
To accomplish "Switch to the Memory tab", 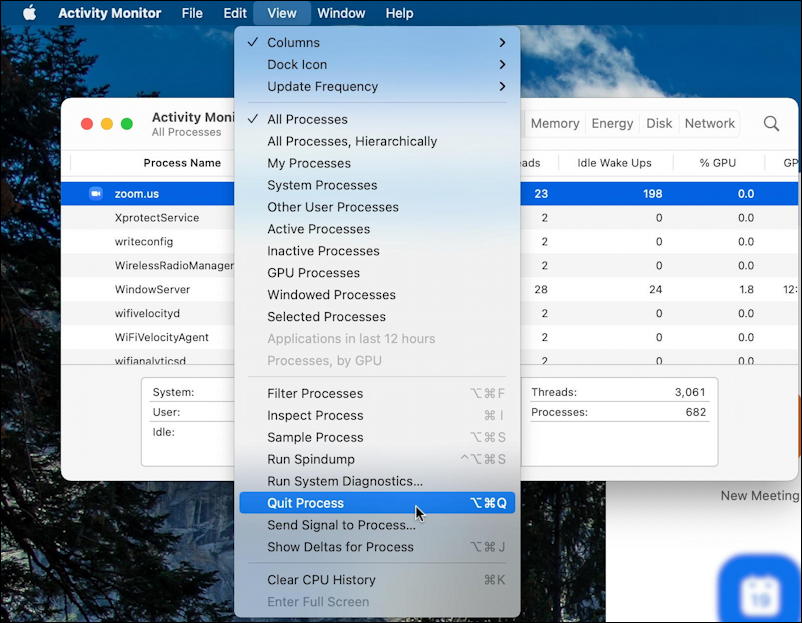I will click(x=554, y=123).
